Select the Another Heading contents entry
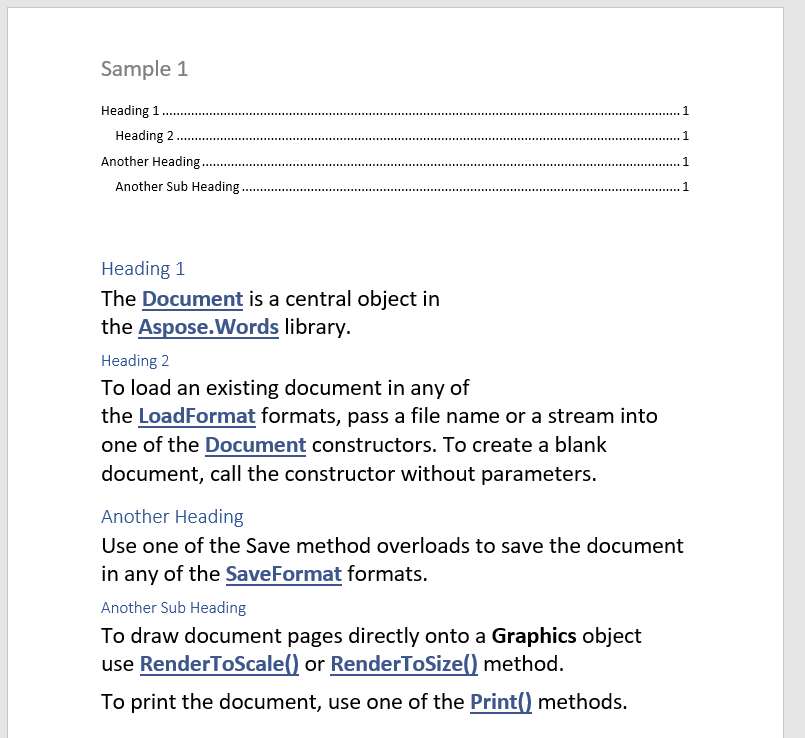 click(150, 161)
